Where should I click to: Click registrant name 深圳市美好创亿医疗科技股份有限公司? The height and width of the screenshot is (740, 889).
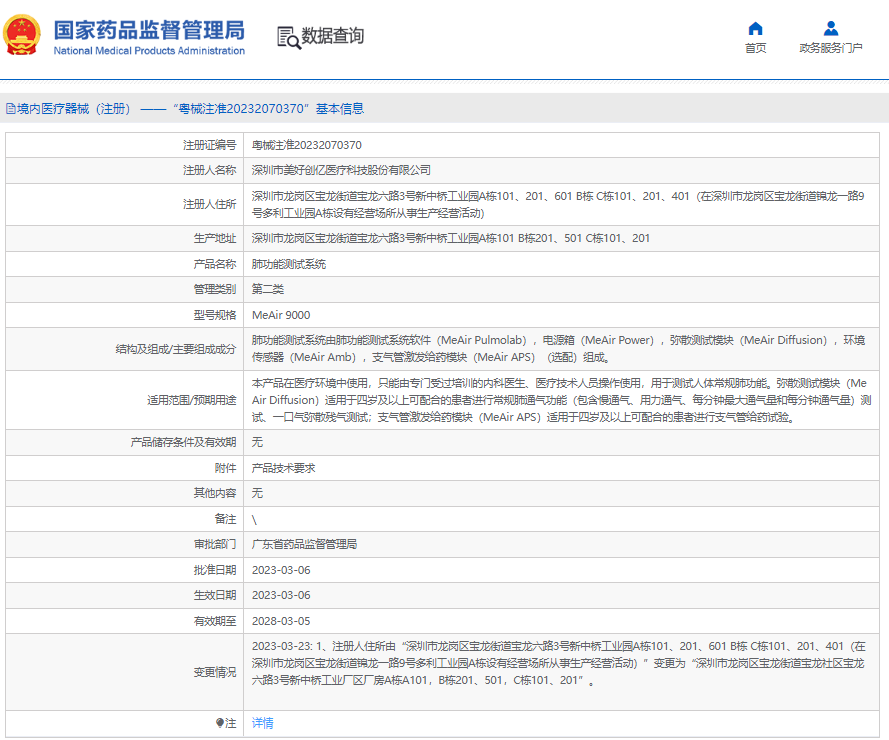pyautogui.click(x=341, y=170)
